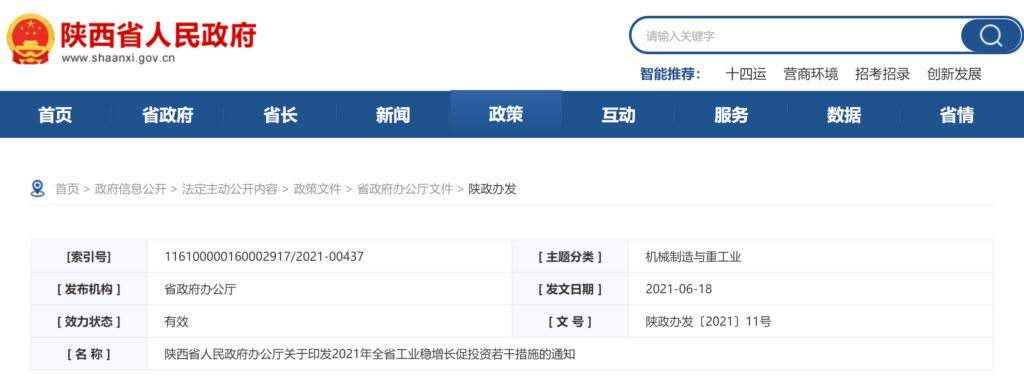Open the 互动 navigation menu

pyautogui.click(x=618, y=116)
